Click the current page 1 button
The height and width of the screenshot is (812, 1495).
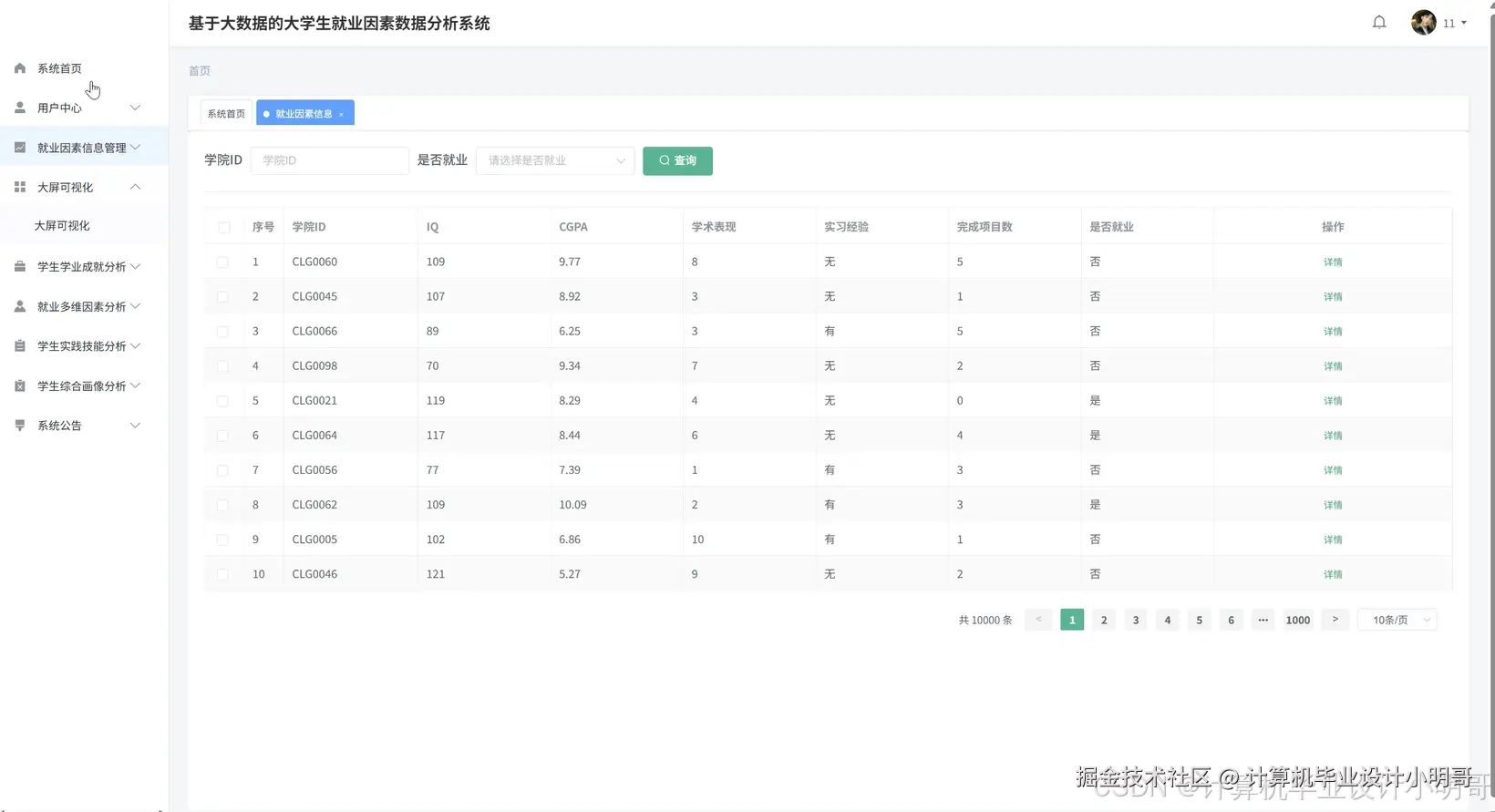(1072, 620)
